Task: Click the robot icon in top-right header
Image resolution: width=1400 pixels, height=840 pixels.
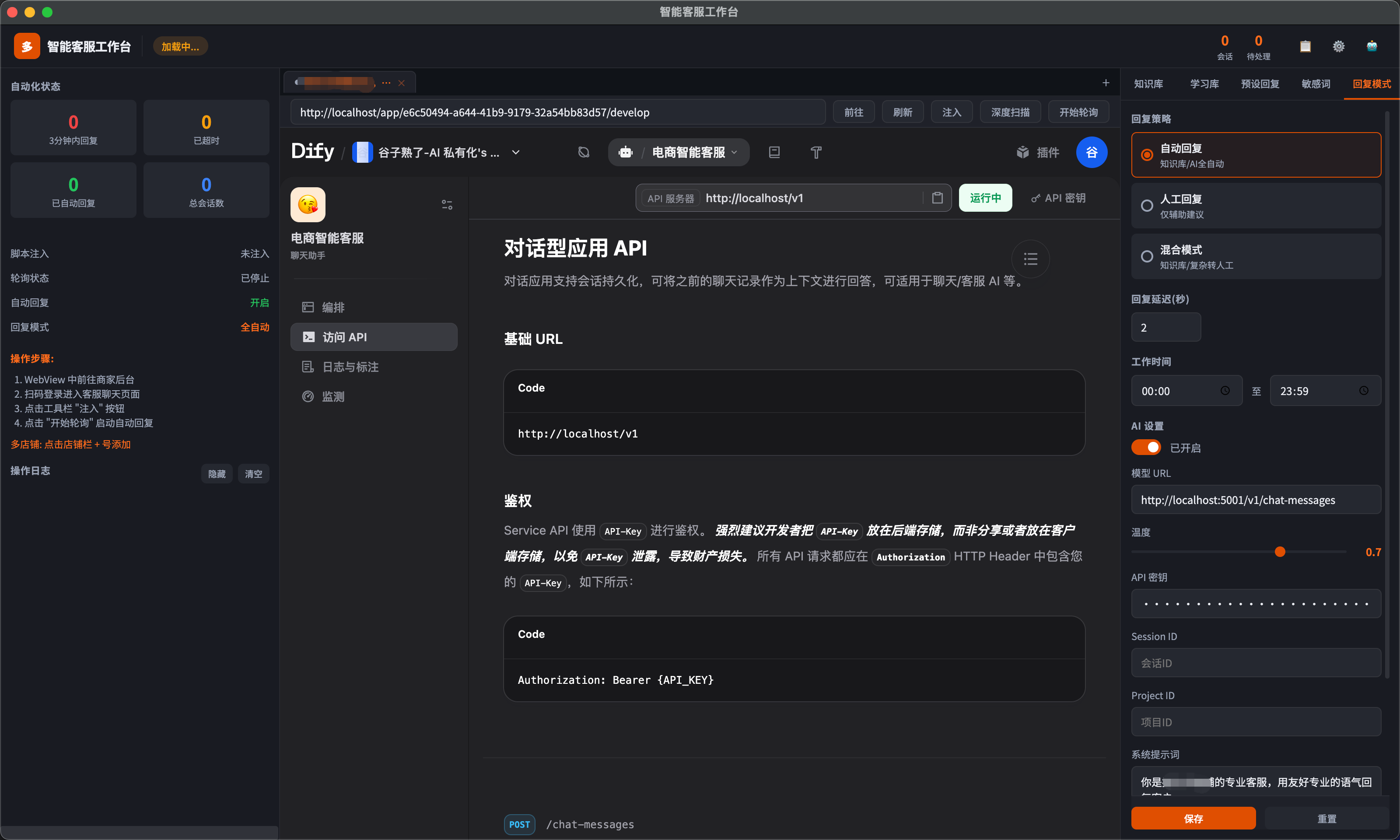Action: [1372, 46]
